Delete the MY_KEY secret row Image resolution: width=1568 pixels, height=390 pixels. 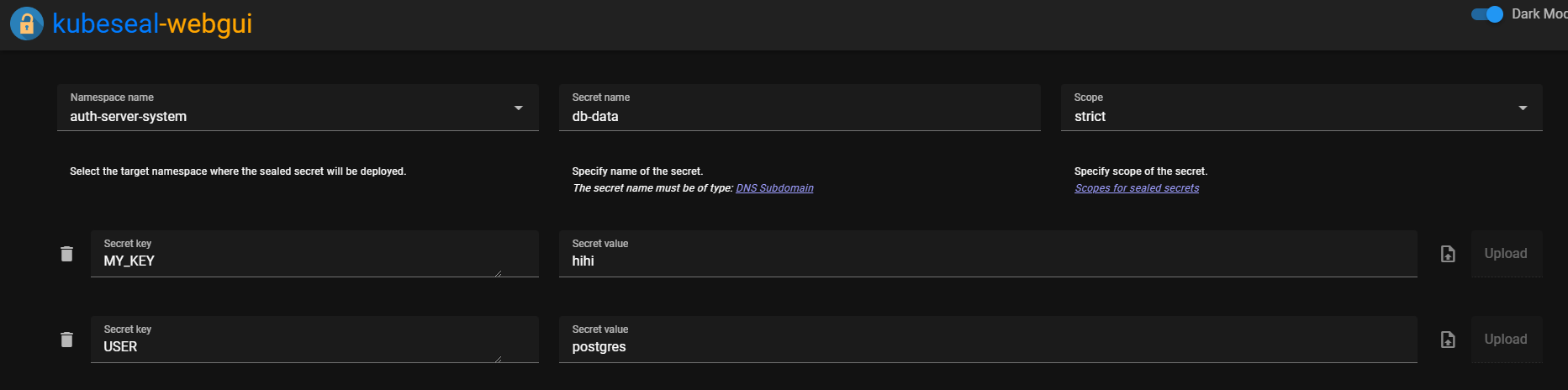click(67, 254)
